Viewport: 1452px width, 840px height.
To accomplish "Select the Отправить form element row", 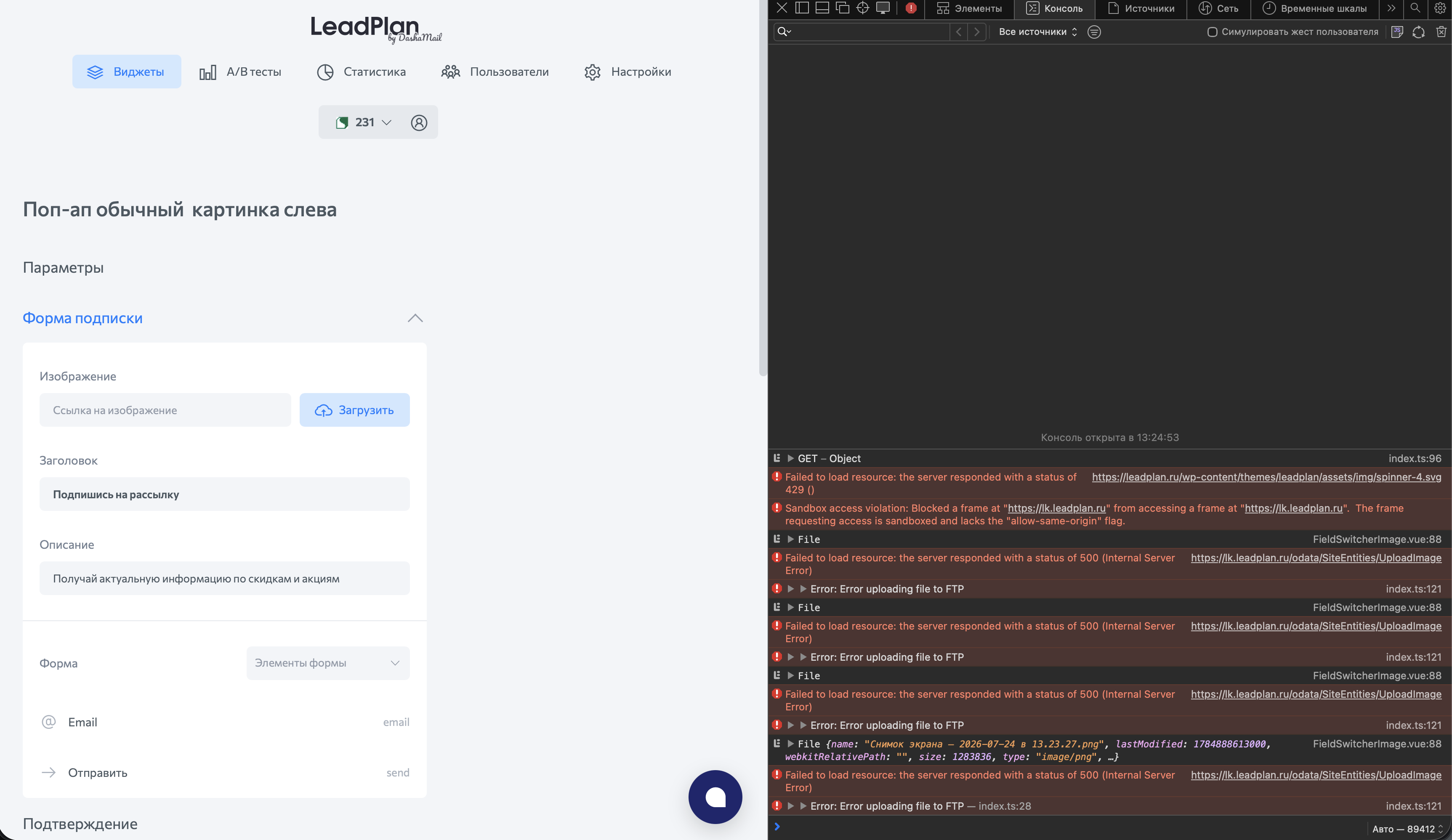I will 224,773.
